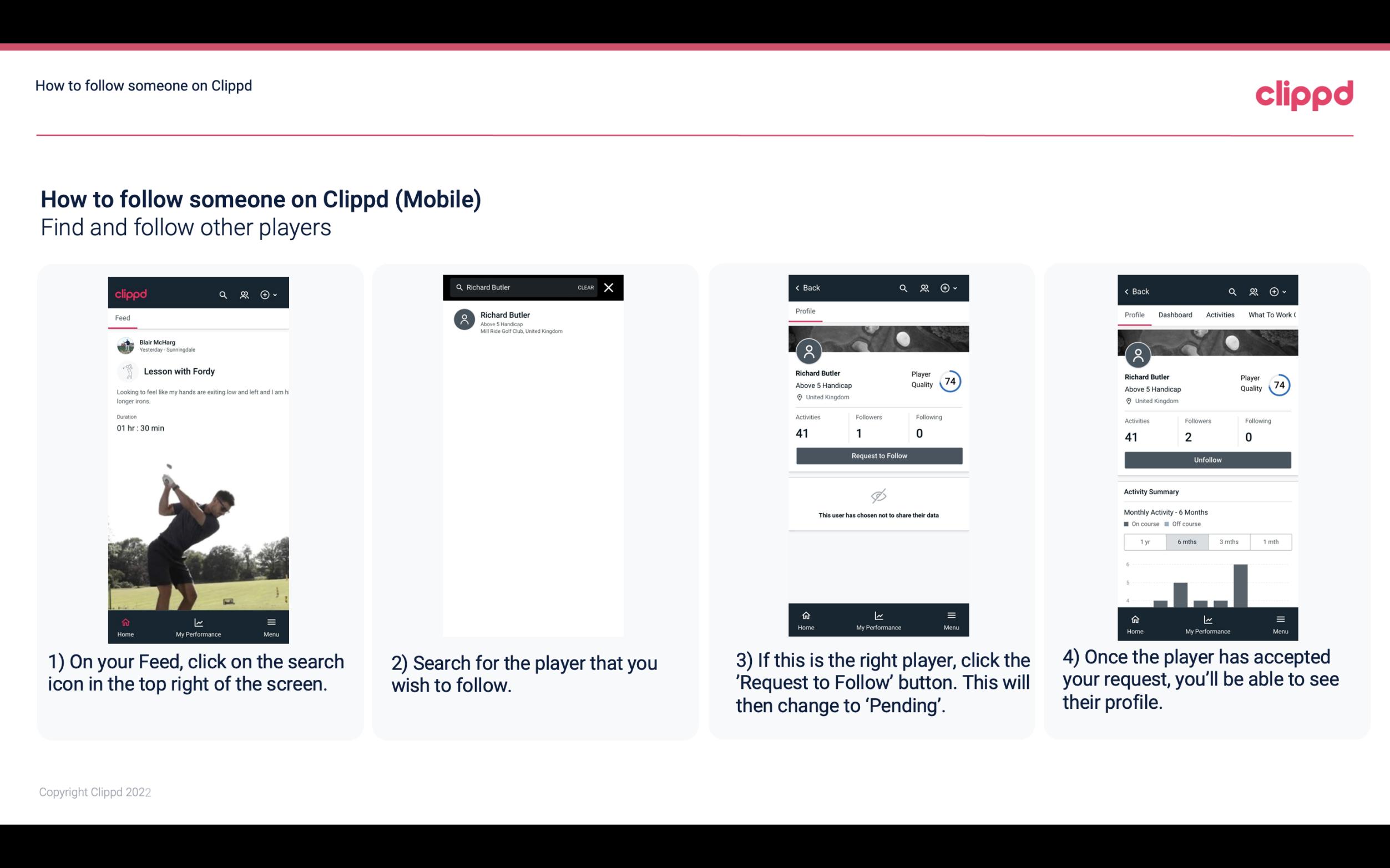Image resolution: width=1390 pixels, height=868 pixels.
Task: Click the 'Request to Follow' button
Action: click(x=877, y=456)
